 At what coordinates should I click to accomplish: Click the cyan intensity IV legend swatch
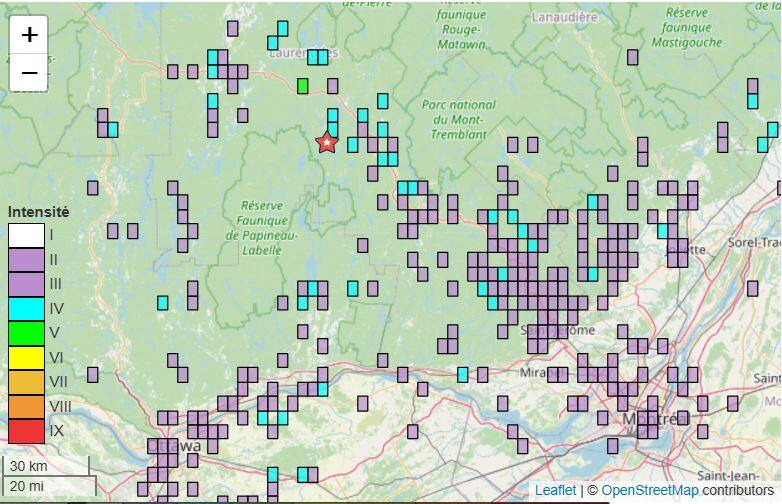(26, 309)
